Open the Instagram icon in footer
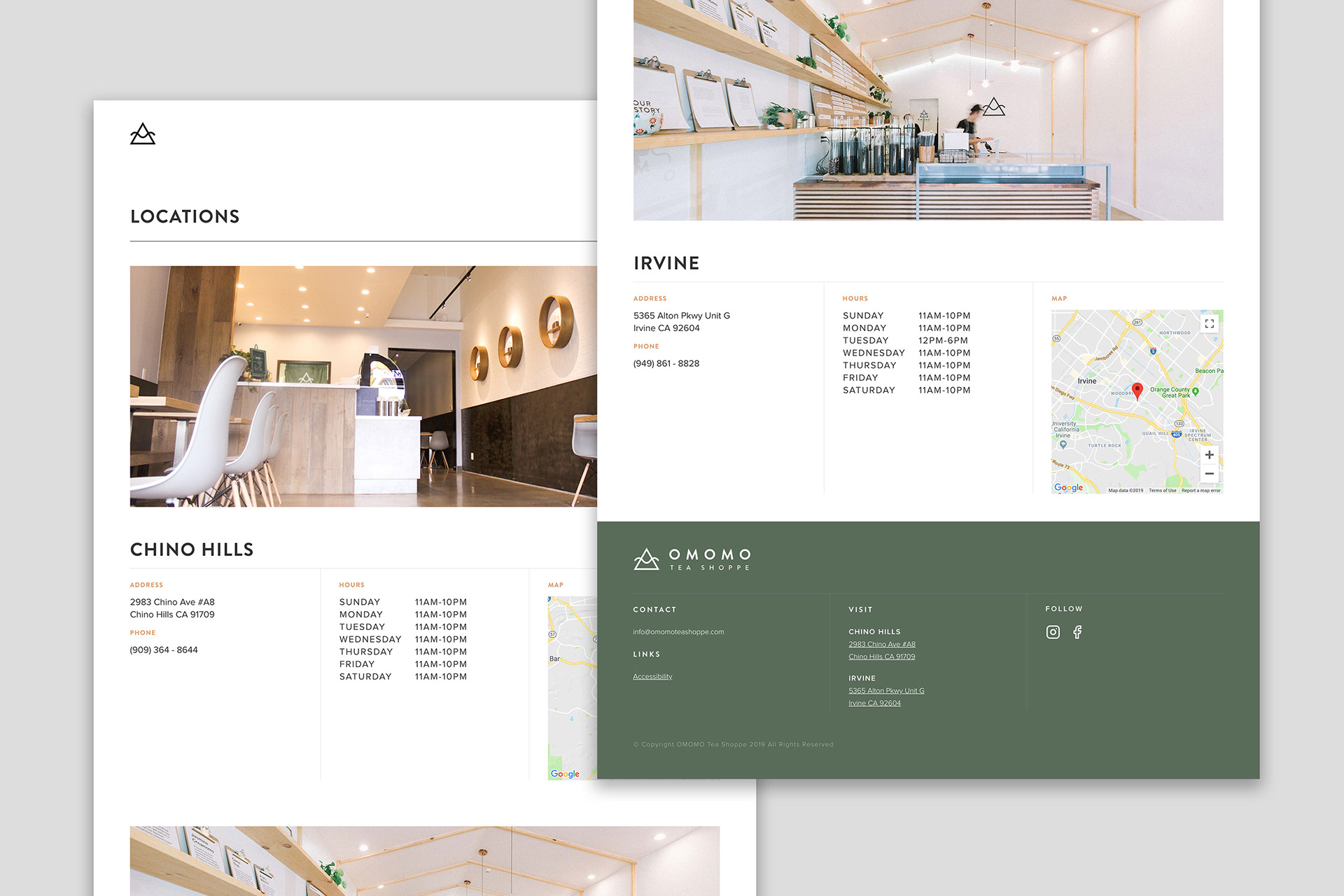1344x896 pixels. point(1053,632)
